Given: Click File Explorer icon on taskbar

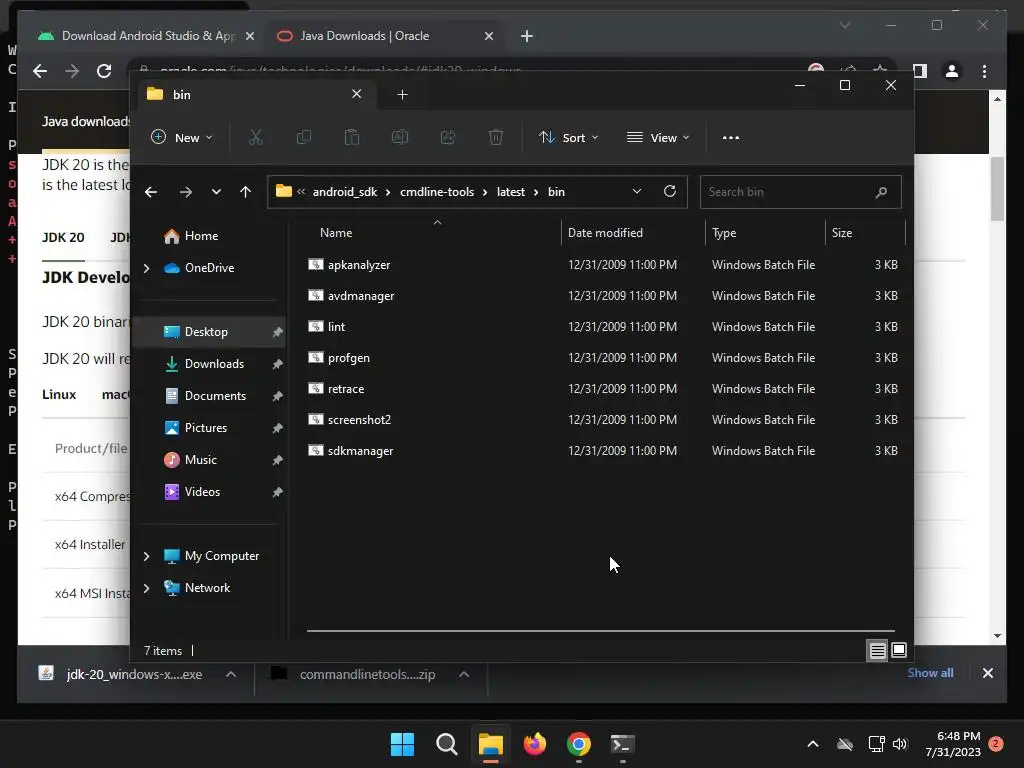Looking at the screenshot, I should (490, 744).
